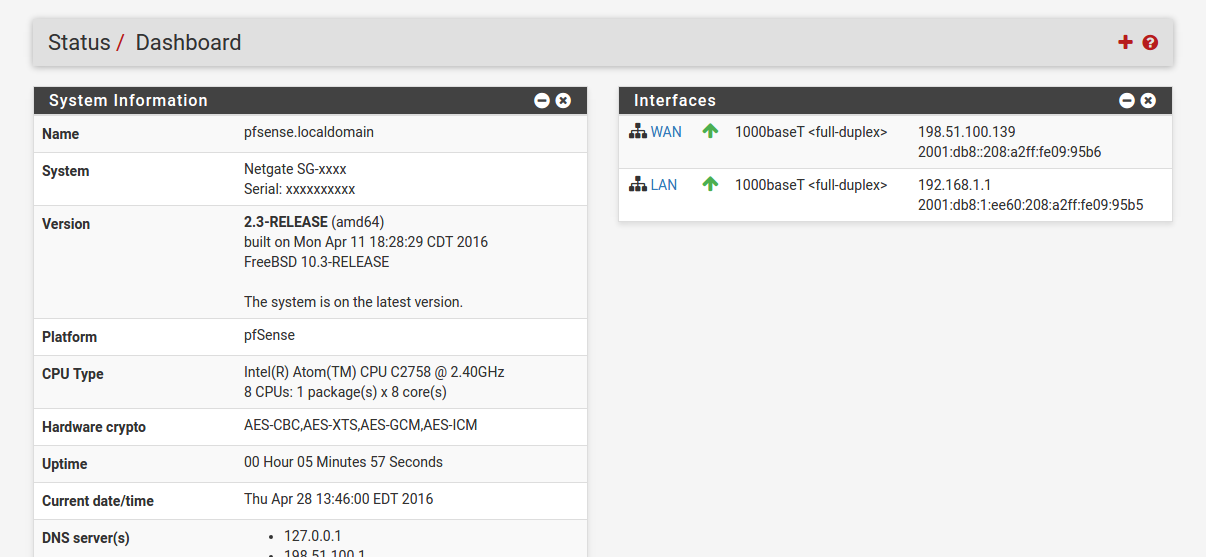Click the red plus Add Widget icon

click(1125, 42)
